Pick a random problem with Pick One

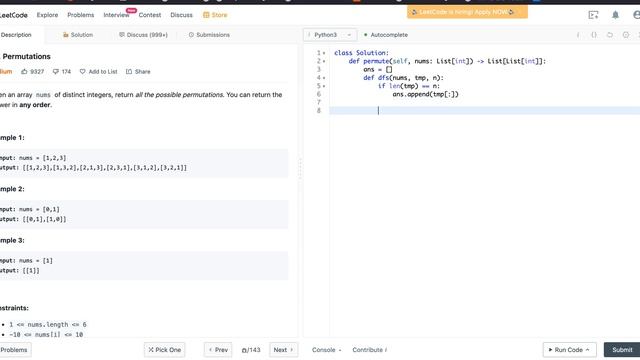tap(164, 350)
